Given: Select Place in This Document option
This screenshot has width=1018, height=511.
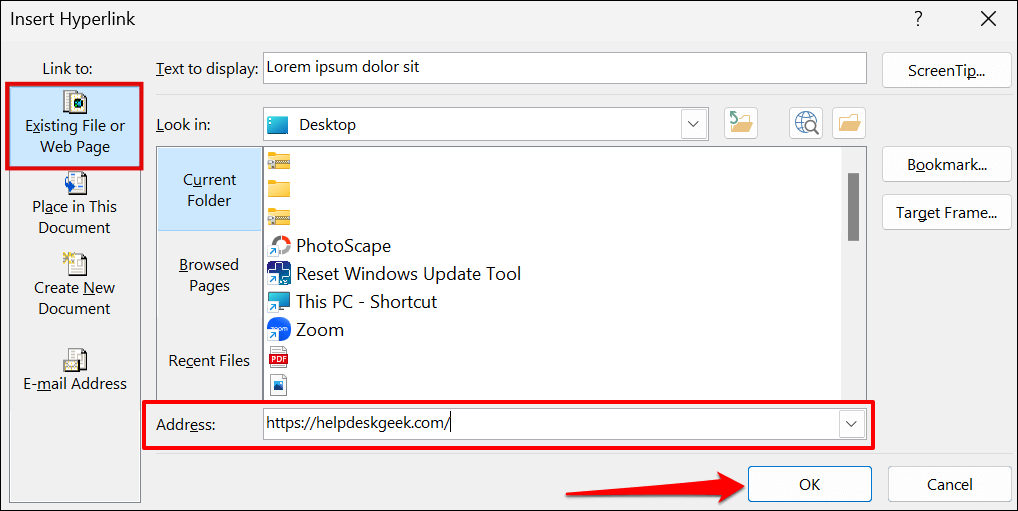Looking at the screenshot, I should (x=75, y=204).
